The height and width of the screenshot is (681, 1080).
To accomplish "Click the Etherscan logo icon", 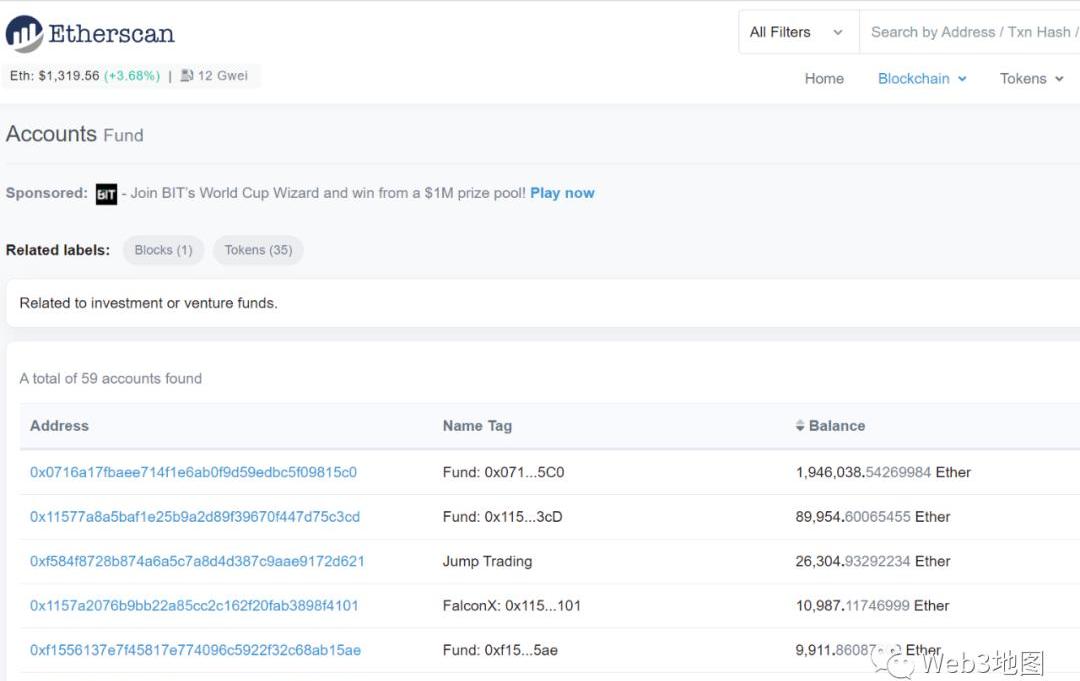I will tap(24, 34).
